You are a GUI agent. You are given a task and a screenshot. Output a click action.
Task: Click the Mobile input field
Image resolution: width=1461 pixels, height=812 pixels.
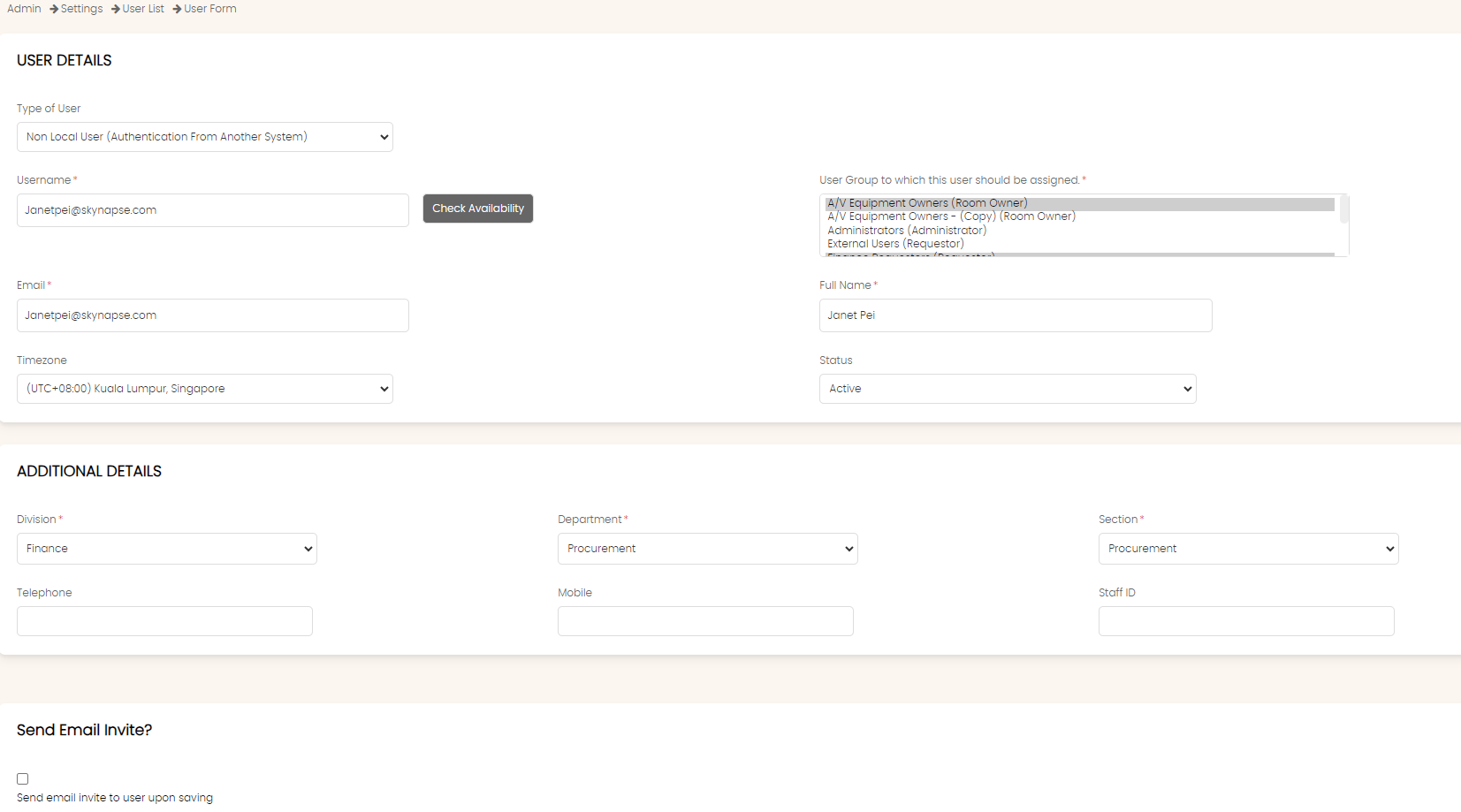coord(705,621)
